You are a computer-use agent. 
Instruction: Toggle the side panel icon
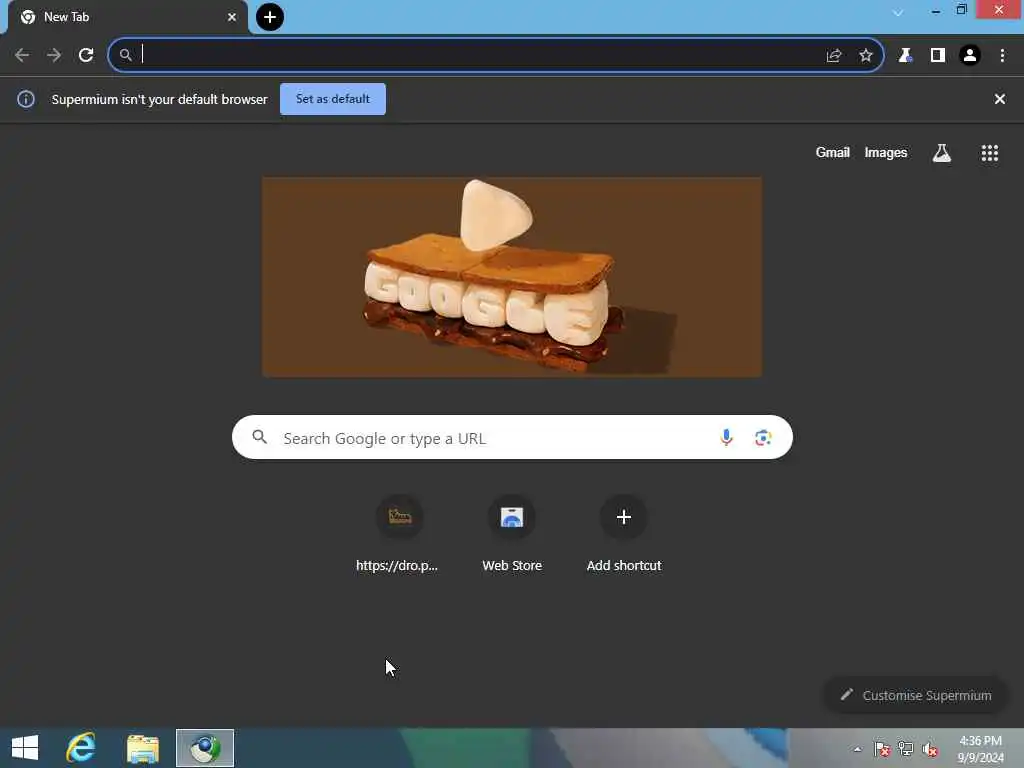938,56
